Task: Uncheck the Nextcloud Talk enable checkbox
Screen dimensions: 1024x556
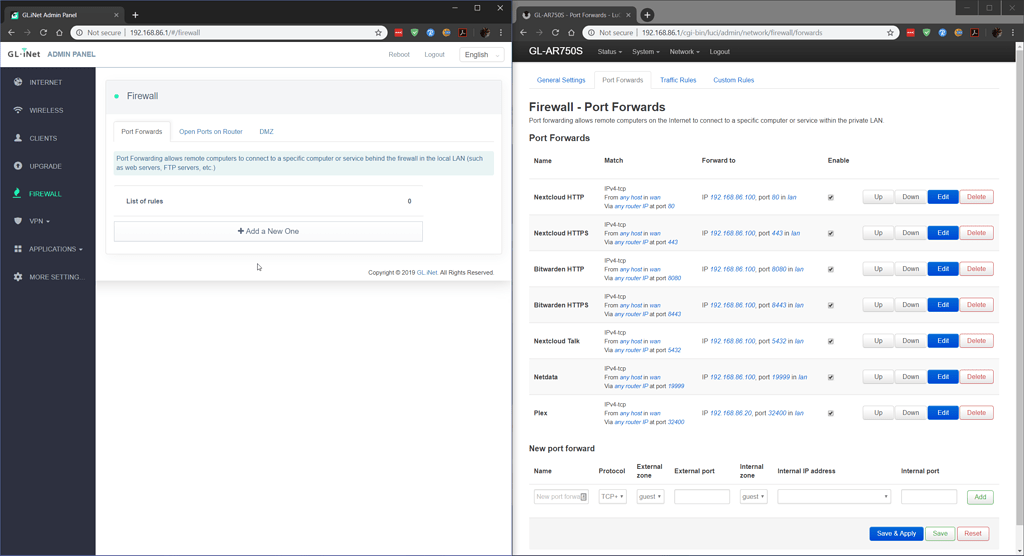Action: 831,341
